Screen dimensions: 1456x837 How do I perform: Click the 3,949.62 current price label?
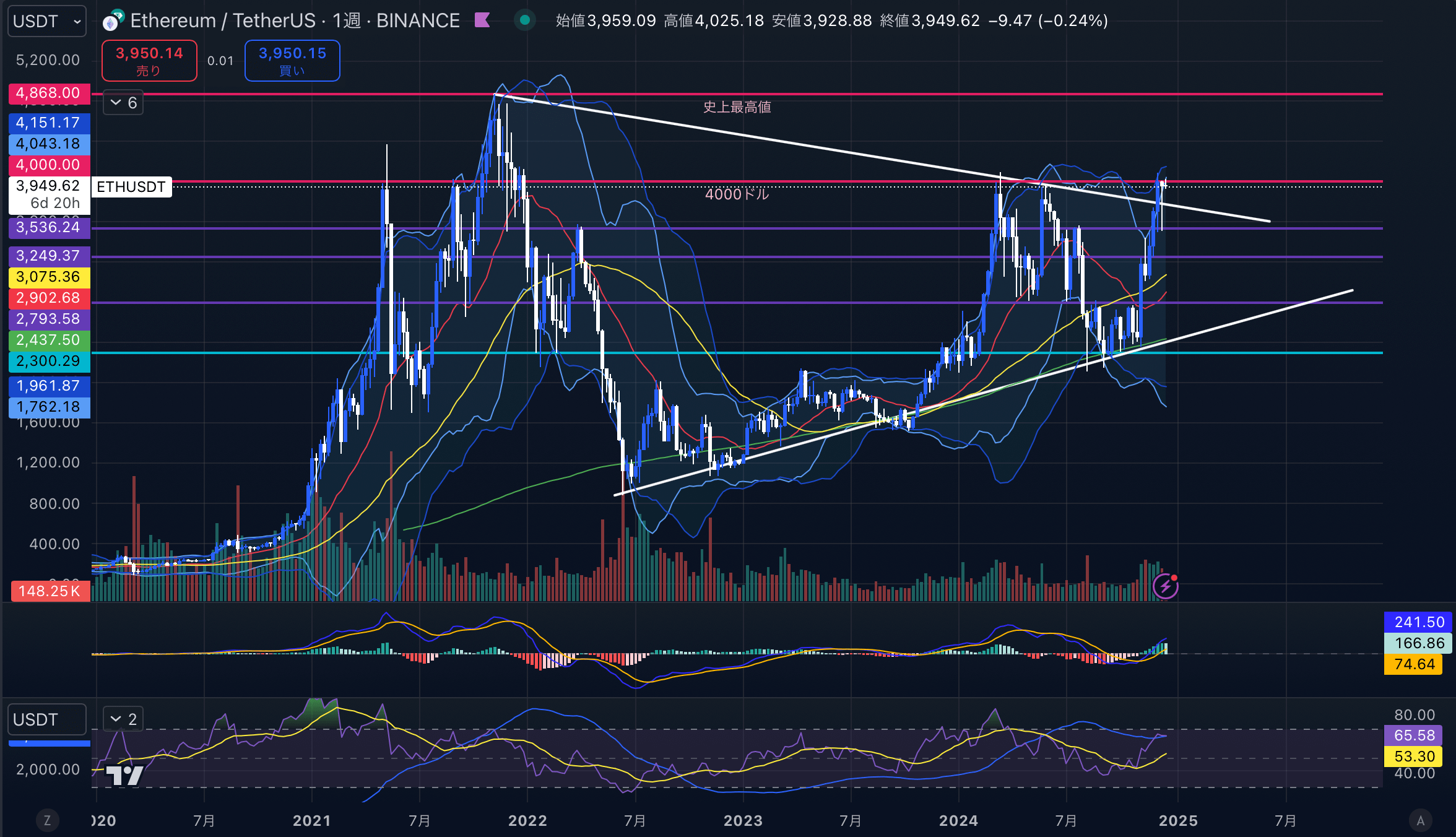tap(50, 195)
